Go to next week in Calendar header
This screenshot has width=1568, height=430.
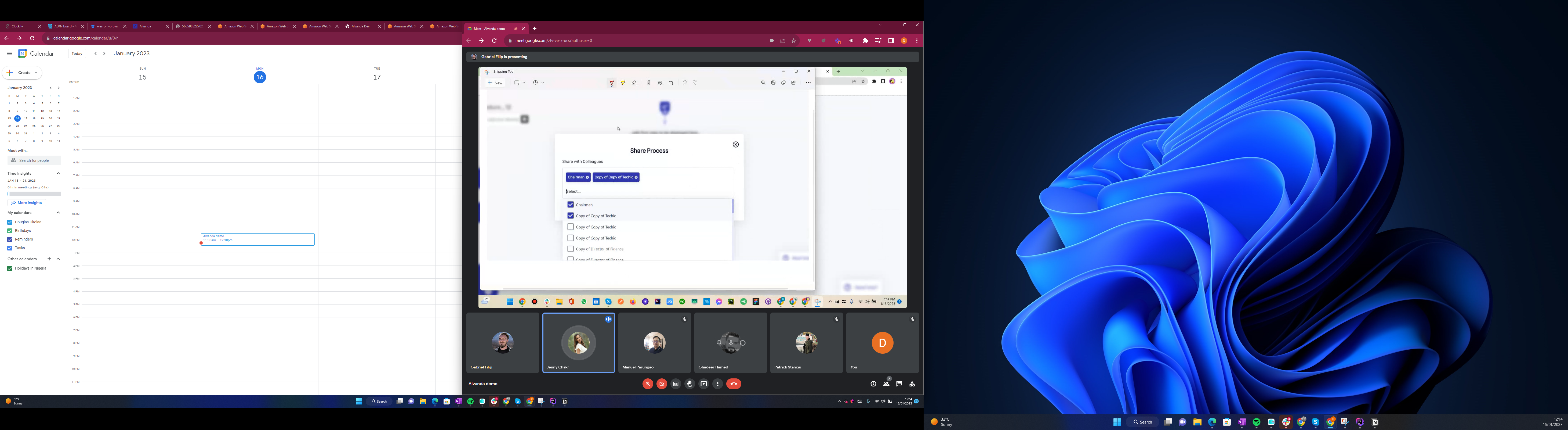click(x=104, y=53)
